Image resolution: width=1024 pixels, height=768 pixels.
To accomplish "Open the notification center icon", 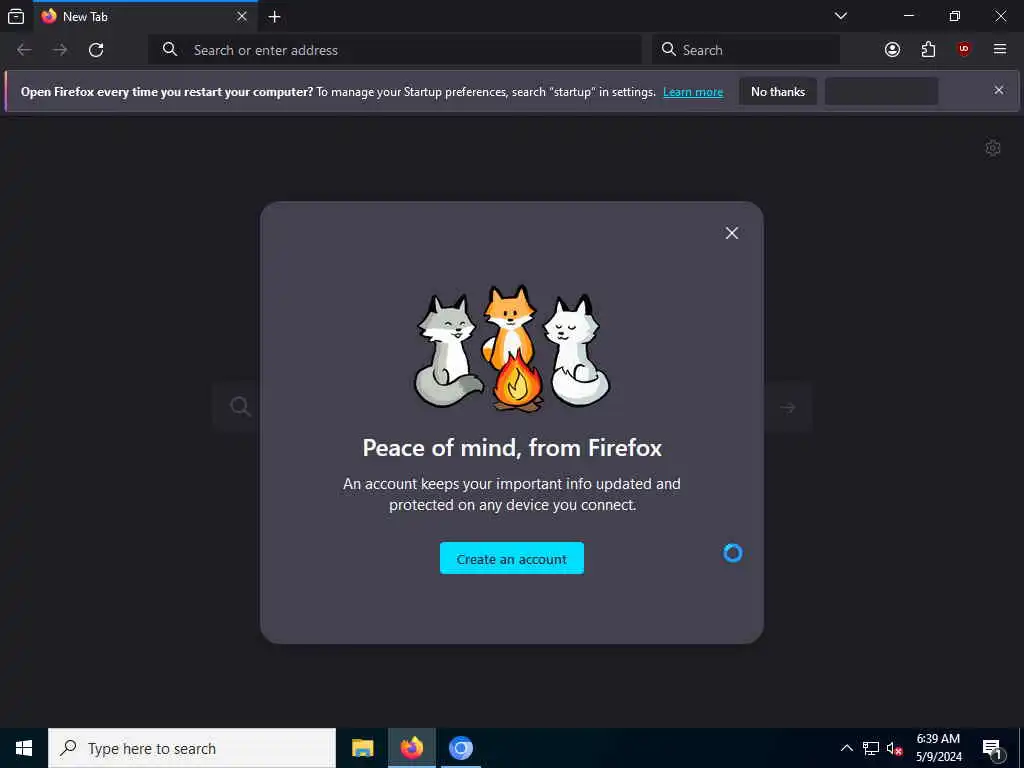I will point(993,750).
